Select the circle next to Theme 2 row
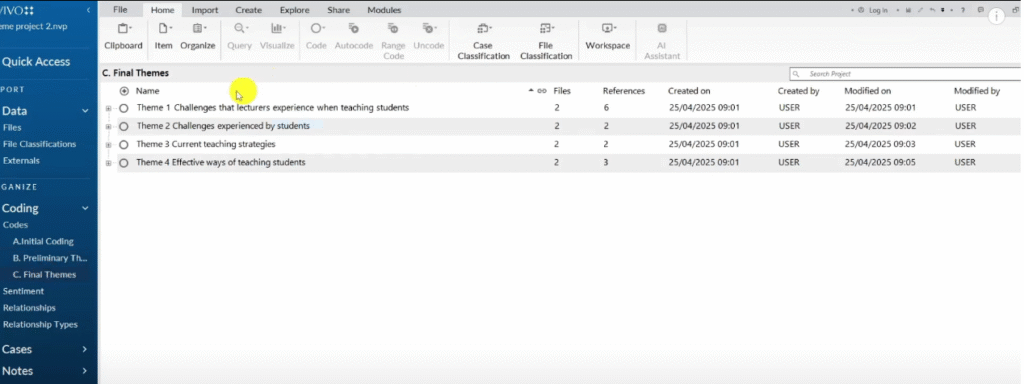The image size is (1024, 384). [123, 126]
